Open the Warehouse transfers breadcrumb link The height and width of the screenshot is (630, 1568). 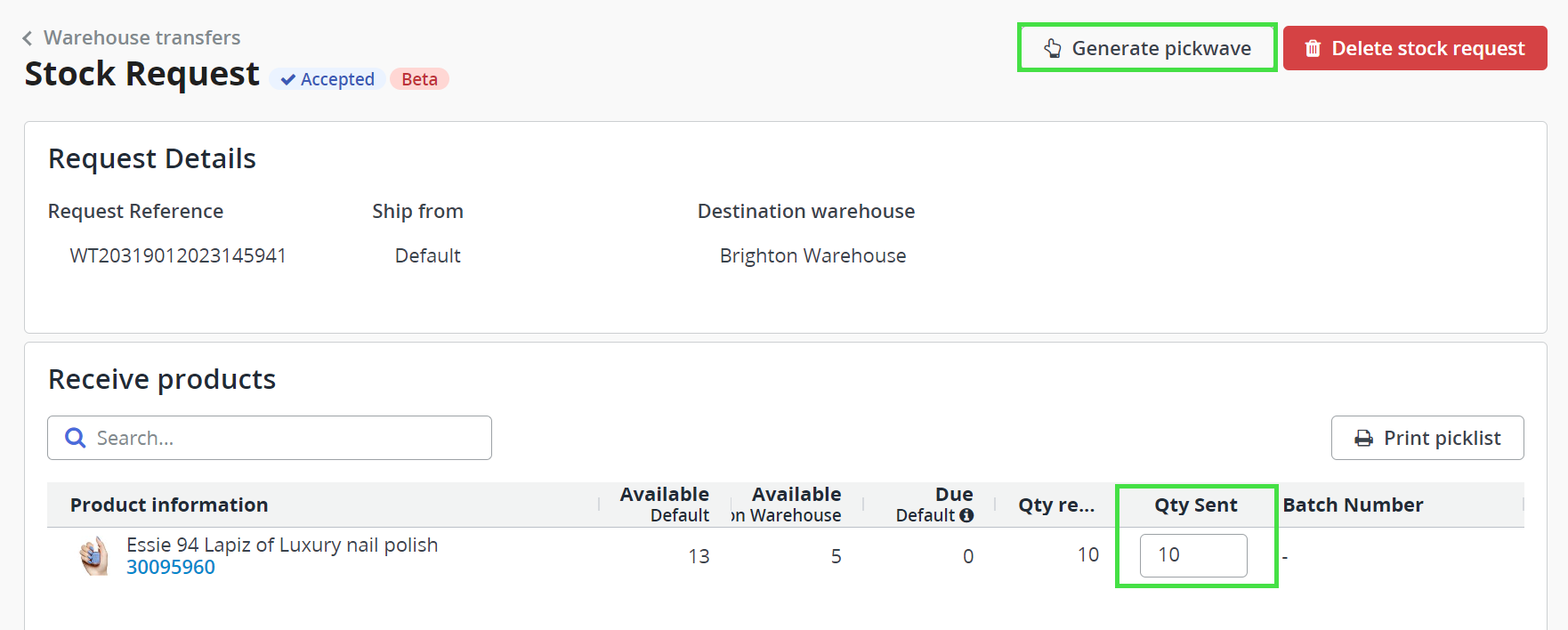pyautogui.click(x=141, y=37)
